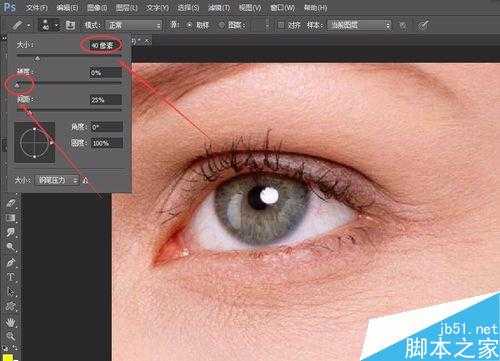Select the Hand tool
The height and width of the screenshot is (361, 500).
tap(11, 322)
